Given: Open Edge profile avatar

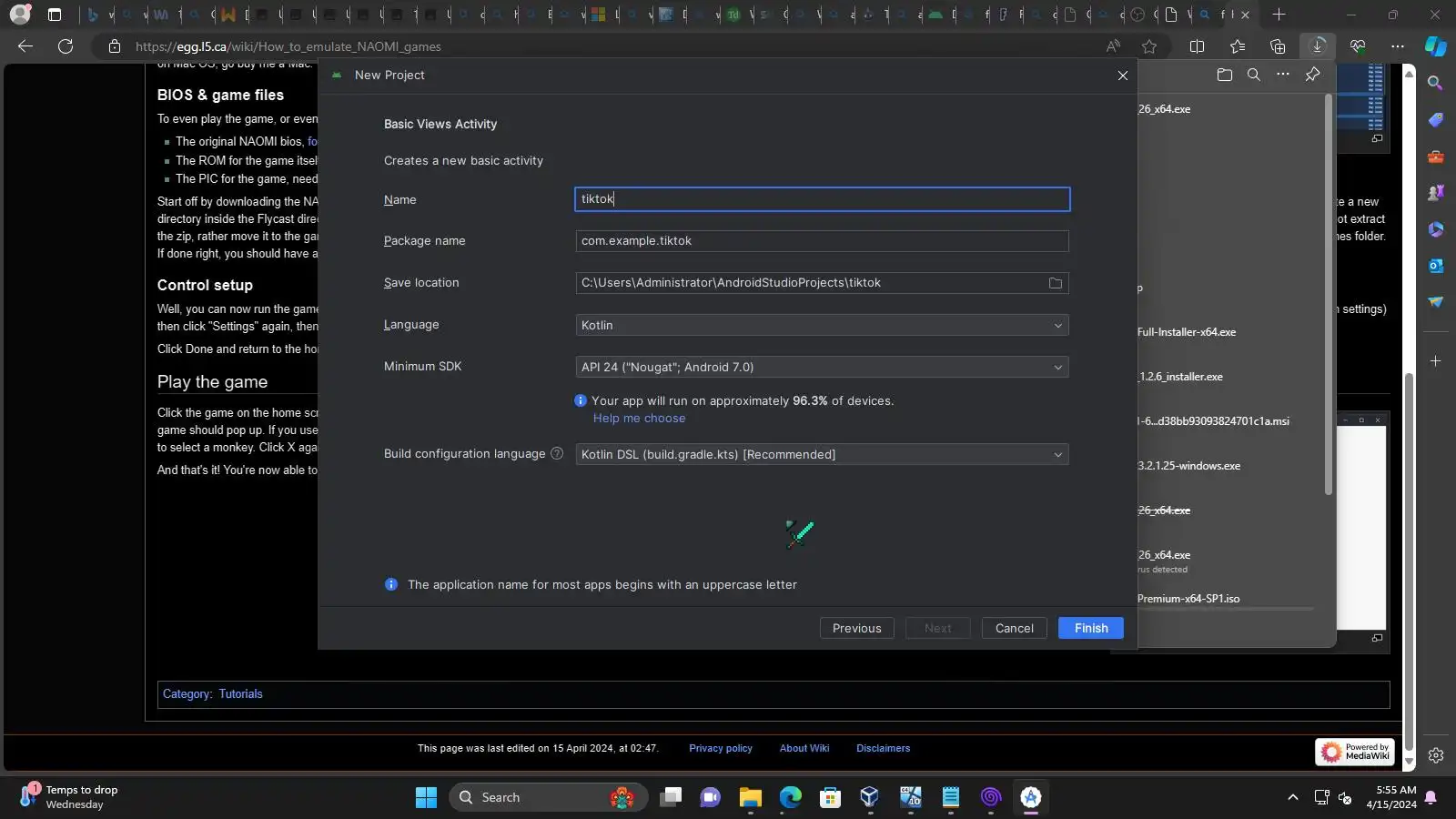Looking at the screenshot, I should click(x=20, y=15).
